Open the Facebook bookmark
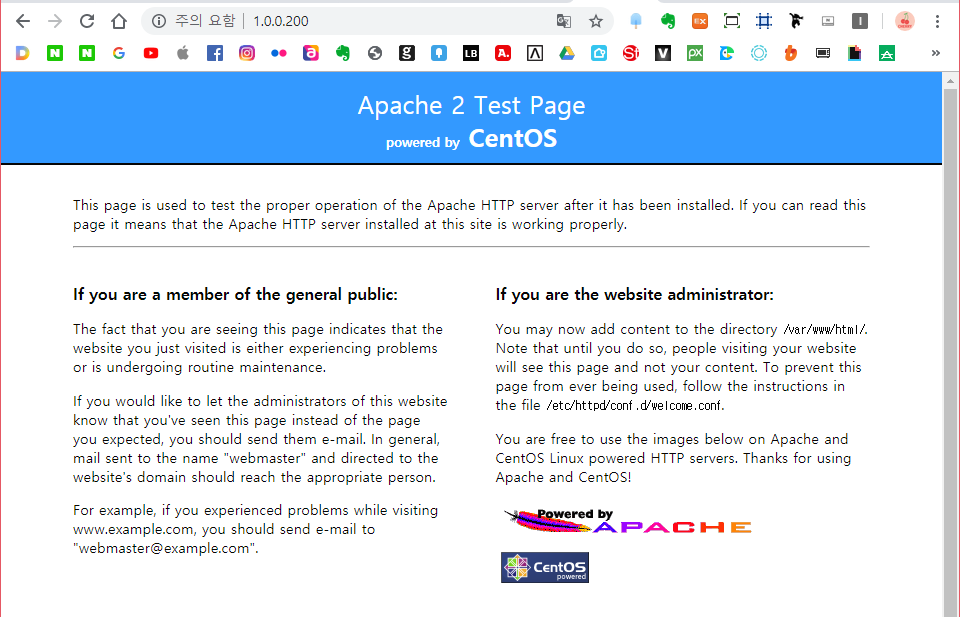This screenshot has width=960, height=617. [x=215, y=53]
